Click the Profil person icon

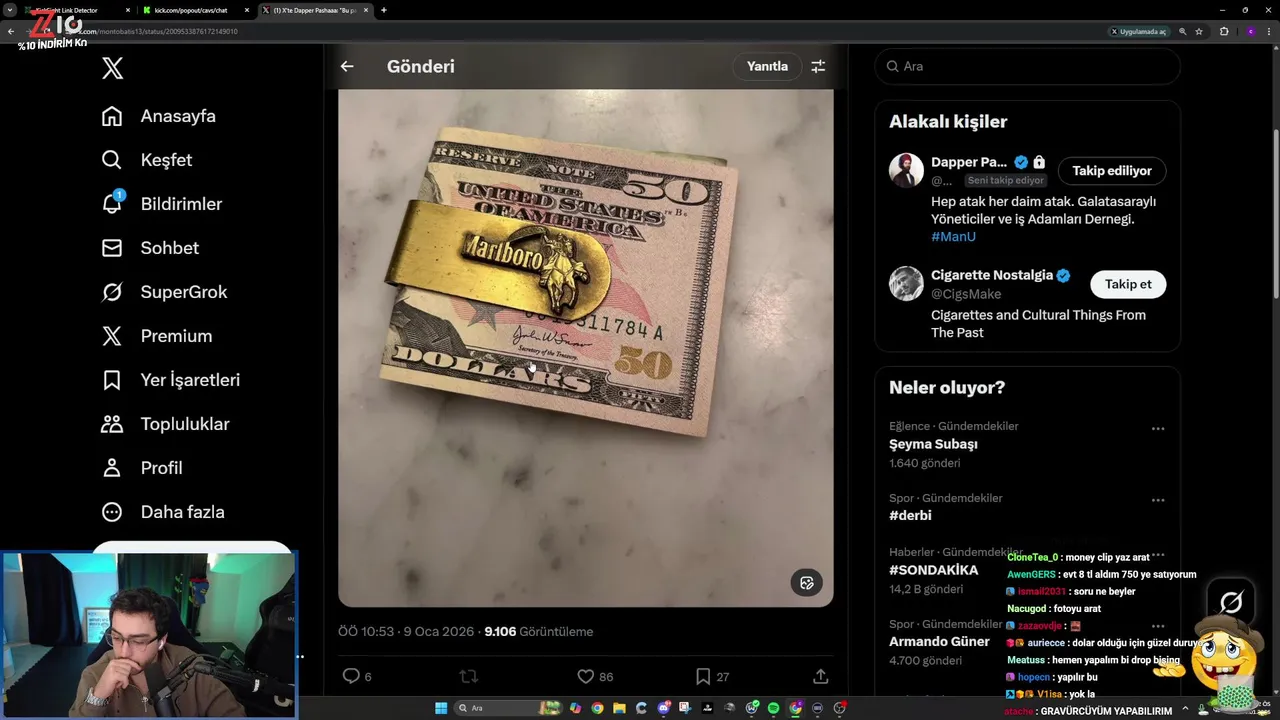click(x=112, y=468)
